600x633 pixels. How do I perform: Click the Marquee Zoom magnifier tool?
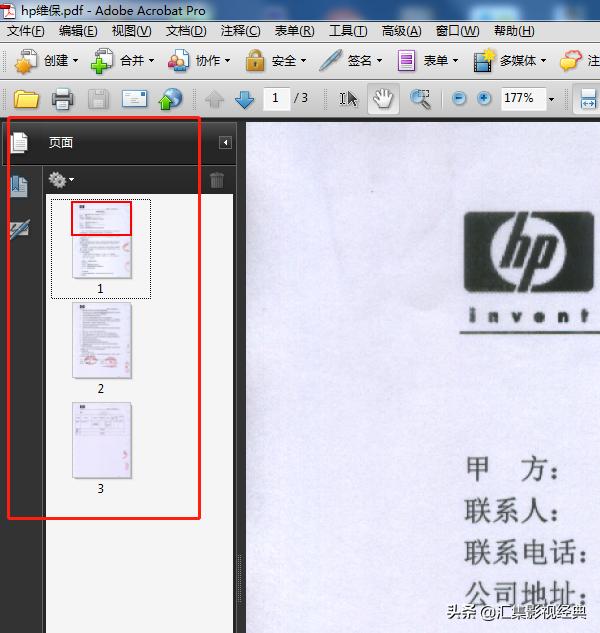point(420,99)
